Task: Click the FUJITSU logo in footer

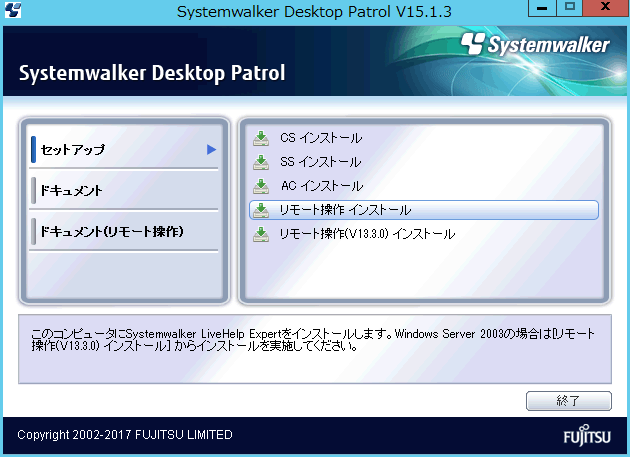Action: [587, 435]
